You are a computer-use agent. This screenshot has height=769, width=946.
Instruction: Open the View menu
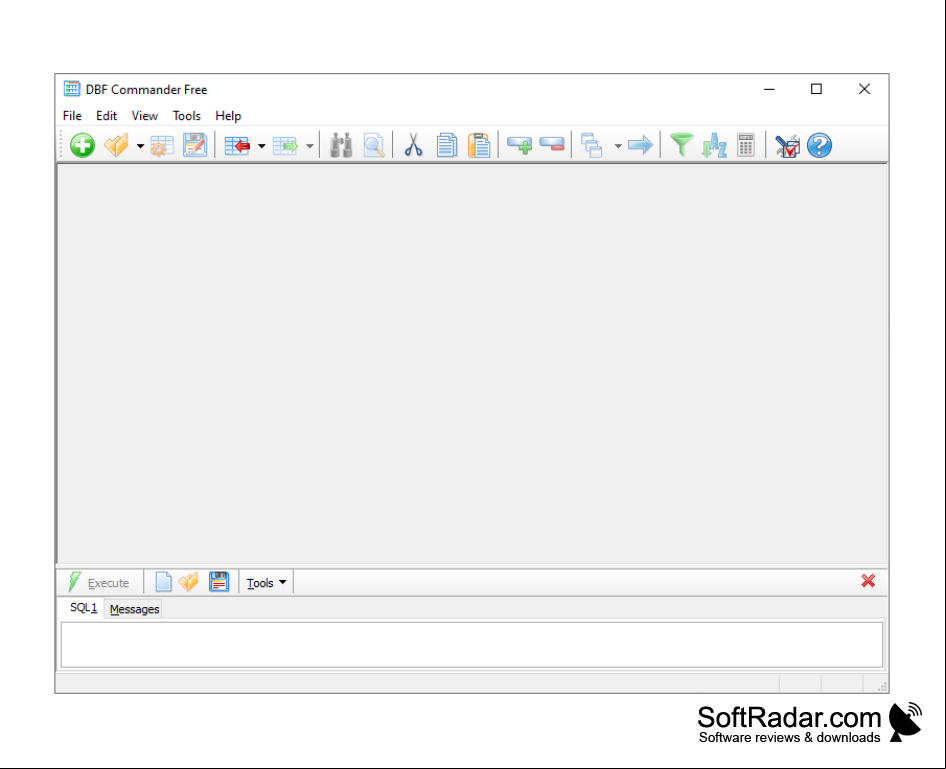145,116
